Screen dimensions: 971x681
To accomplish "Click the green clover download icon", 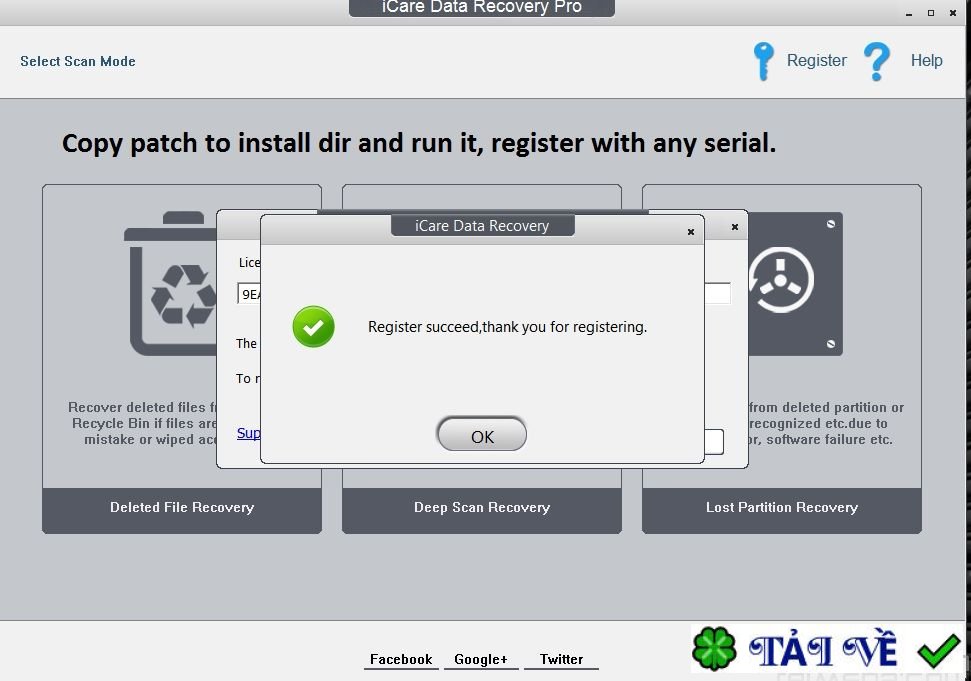I will (715, 649).
